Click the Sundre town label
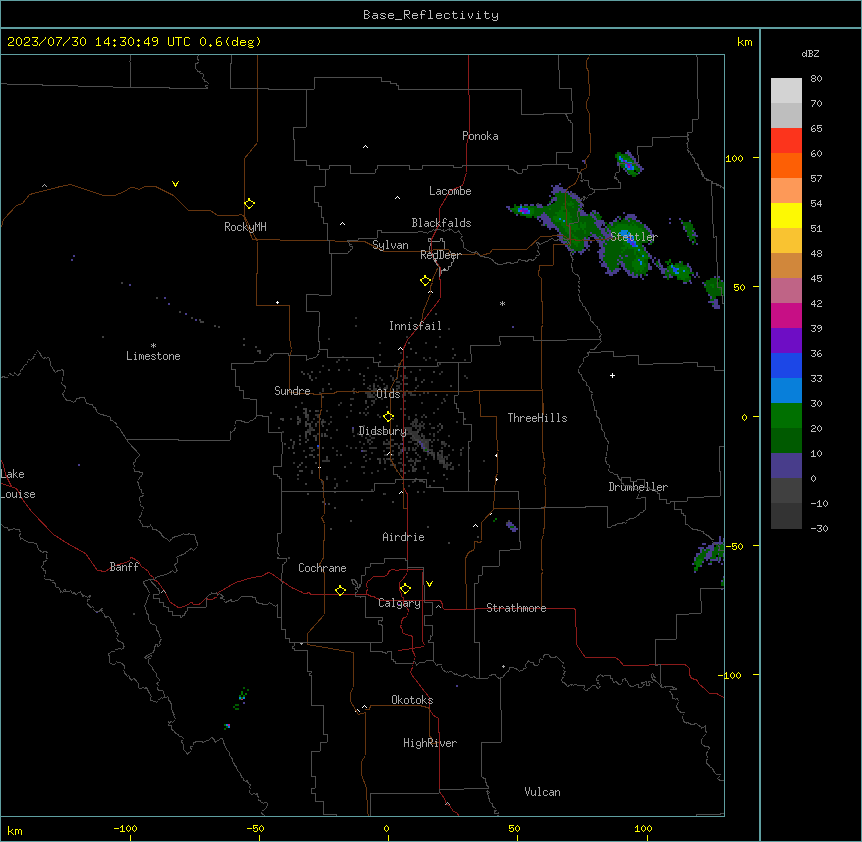 [x=292, y=391]
